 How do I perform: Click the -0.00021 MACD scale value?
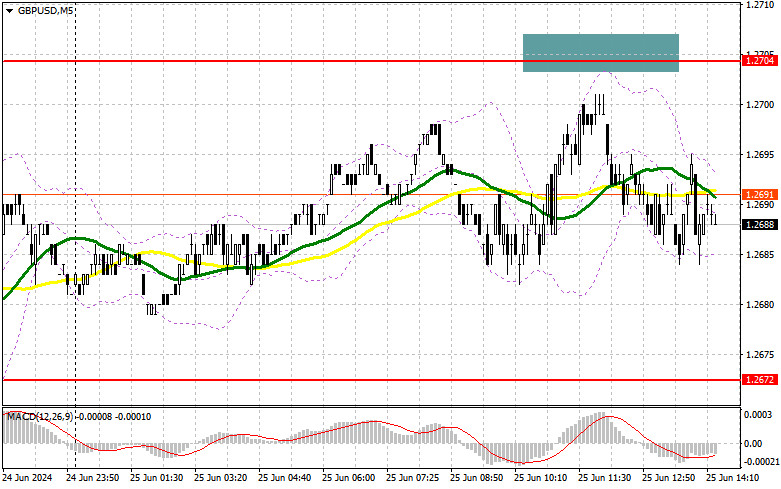(760, 462)
